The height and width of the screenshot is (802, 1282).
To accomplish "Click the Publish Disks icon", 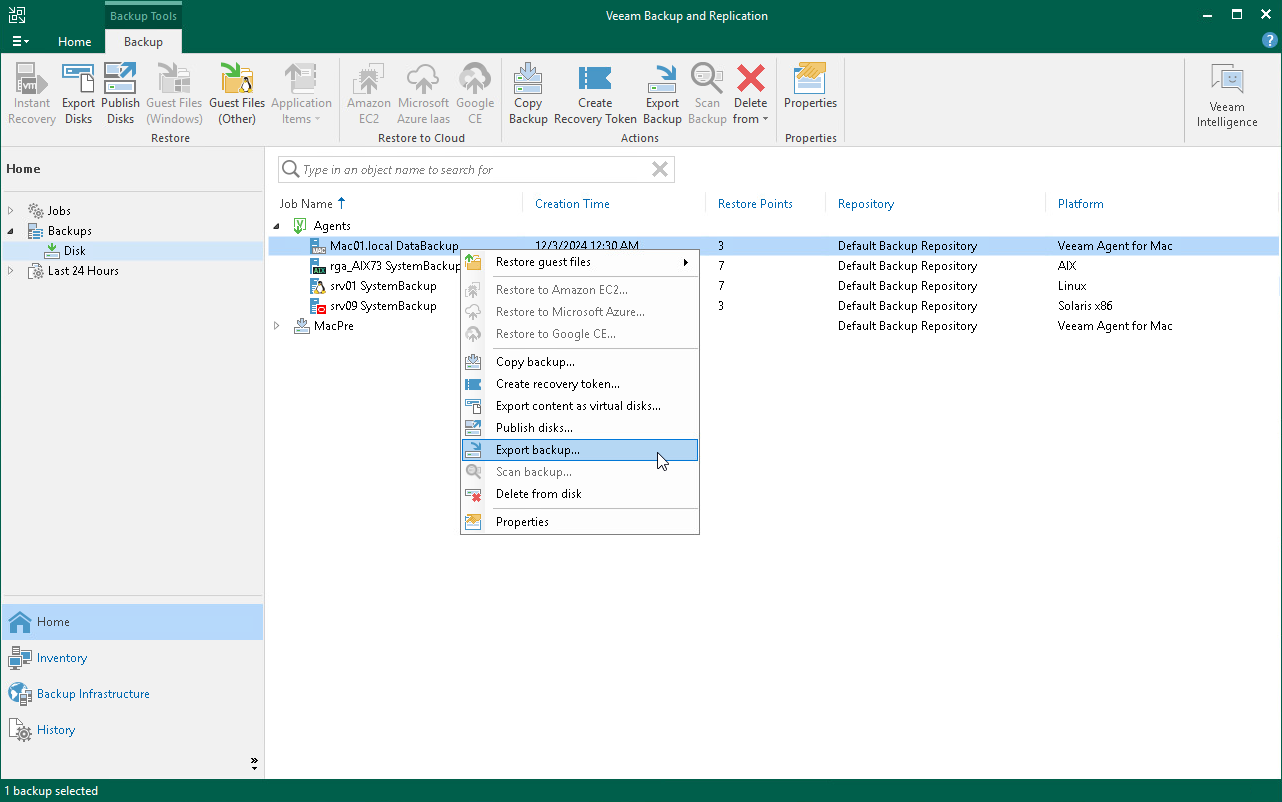I will [120, 92].
